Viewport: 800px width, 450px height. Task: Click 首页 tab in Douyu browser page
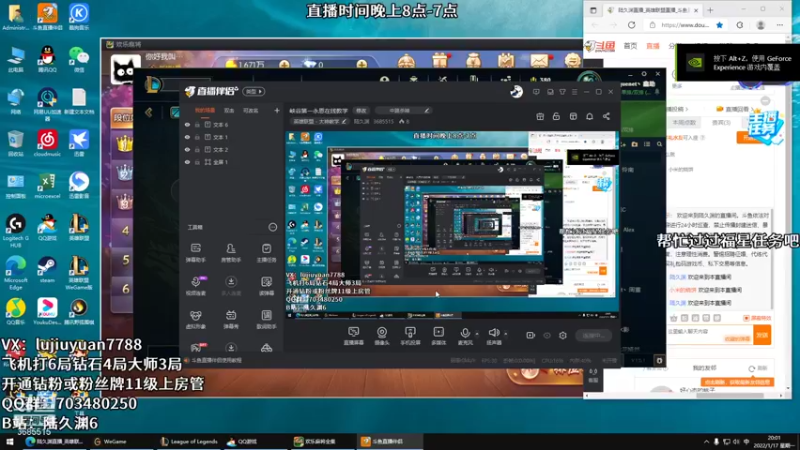tap(631, 46)
